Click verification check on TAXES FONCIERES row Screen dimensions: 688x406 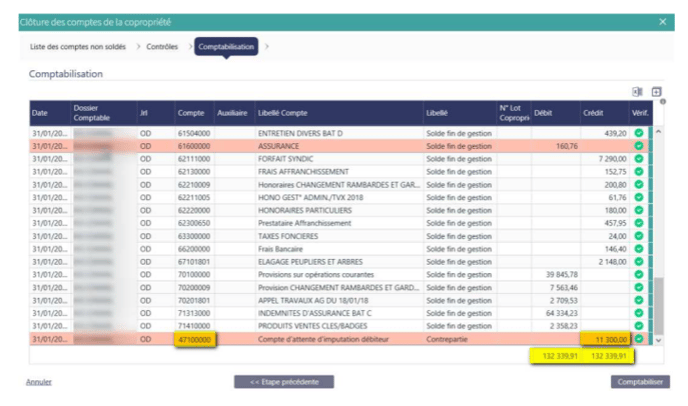(639, 236)
